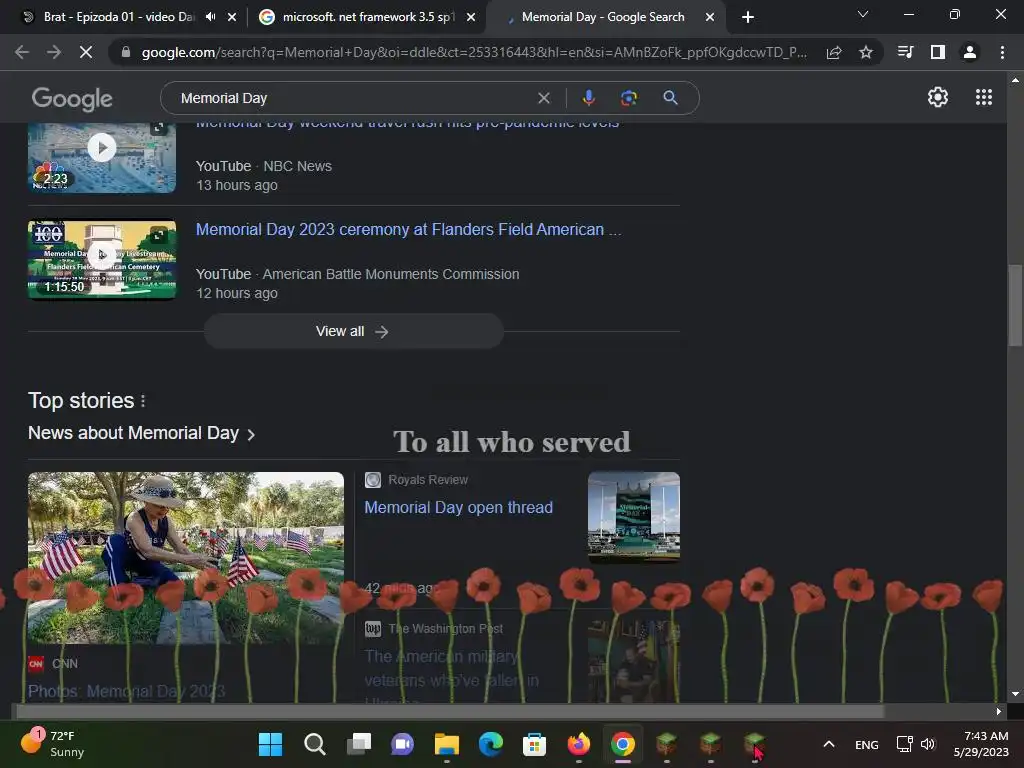Close the microsoft .net framework tab

(x=471, y=18)
